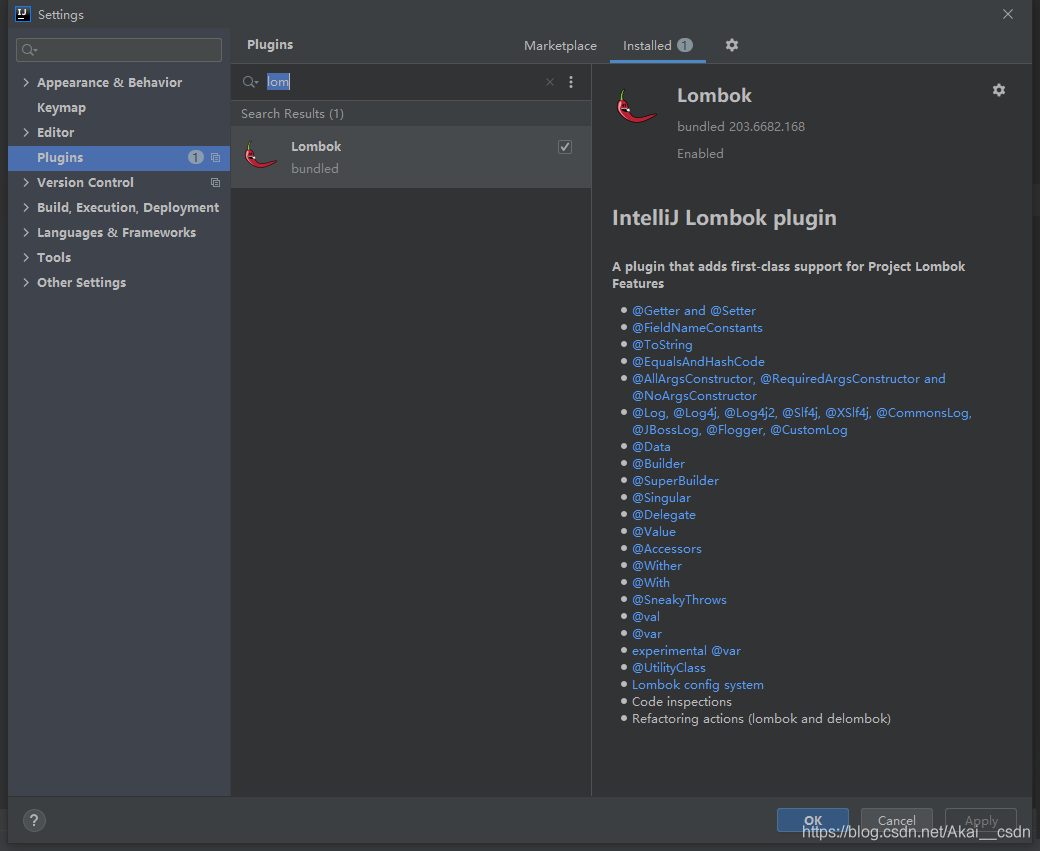Open the Lombok config system link
The image size is (1040, 851).
click(x=698, y=685)
